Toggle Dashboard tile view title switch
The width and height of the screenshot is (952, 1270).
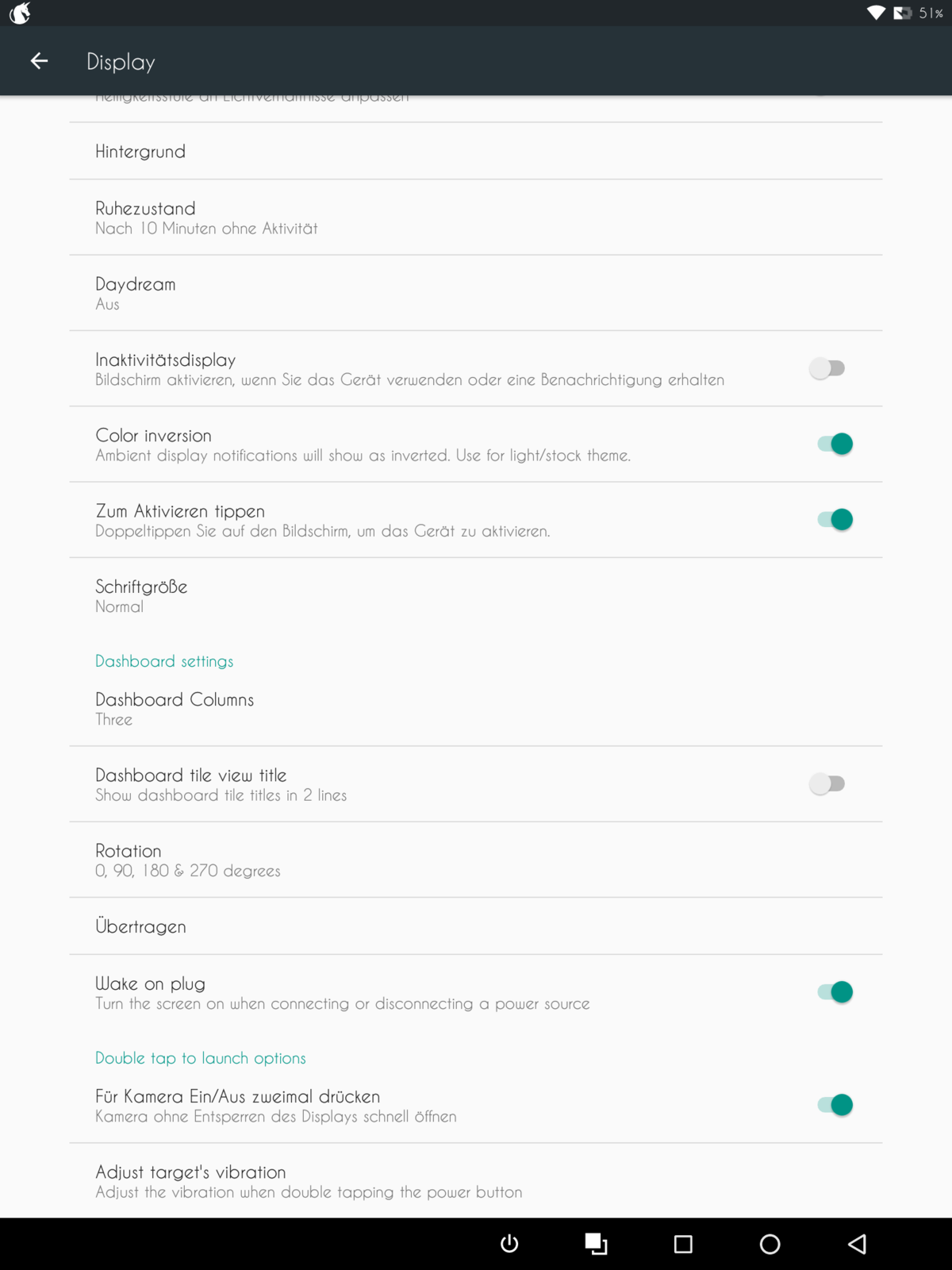(x=827, y=783)
